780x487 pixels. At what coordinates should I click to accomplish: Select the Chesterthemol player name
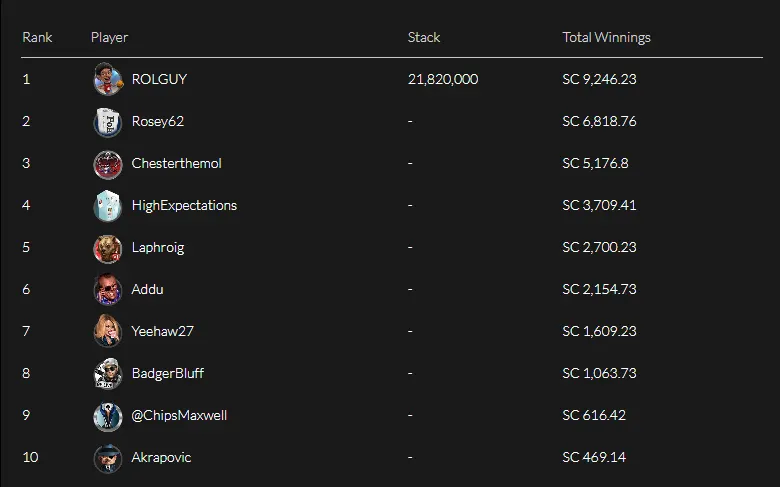pyautogui.click(x=176, y=163)
